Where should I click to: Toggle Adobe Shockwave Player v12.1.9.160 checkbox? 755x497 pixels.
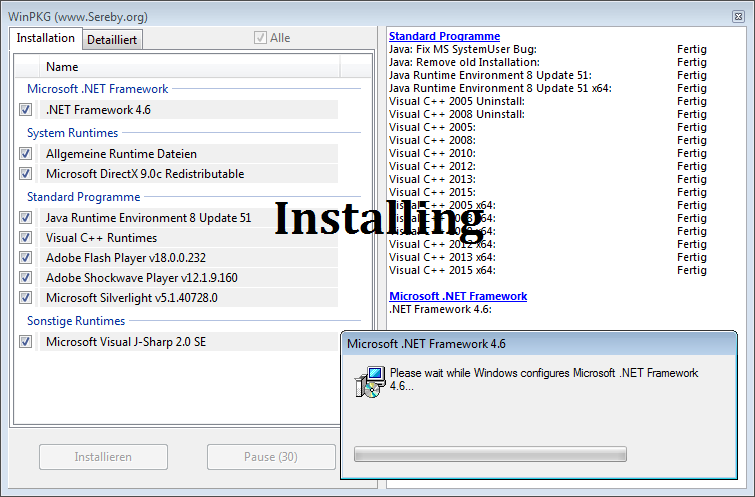[26, 278]
